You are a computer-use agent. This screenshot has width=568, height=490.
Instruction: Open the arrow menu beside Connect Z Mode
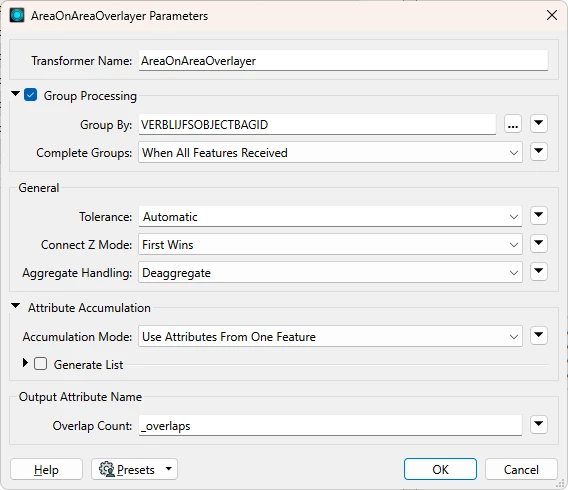coord(539,243)
